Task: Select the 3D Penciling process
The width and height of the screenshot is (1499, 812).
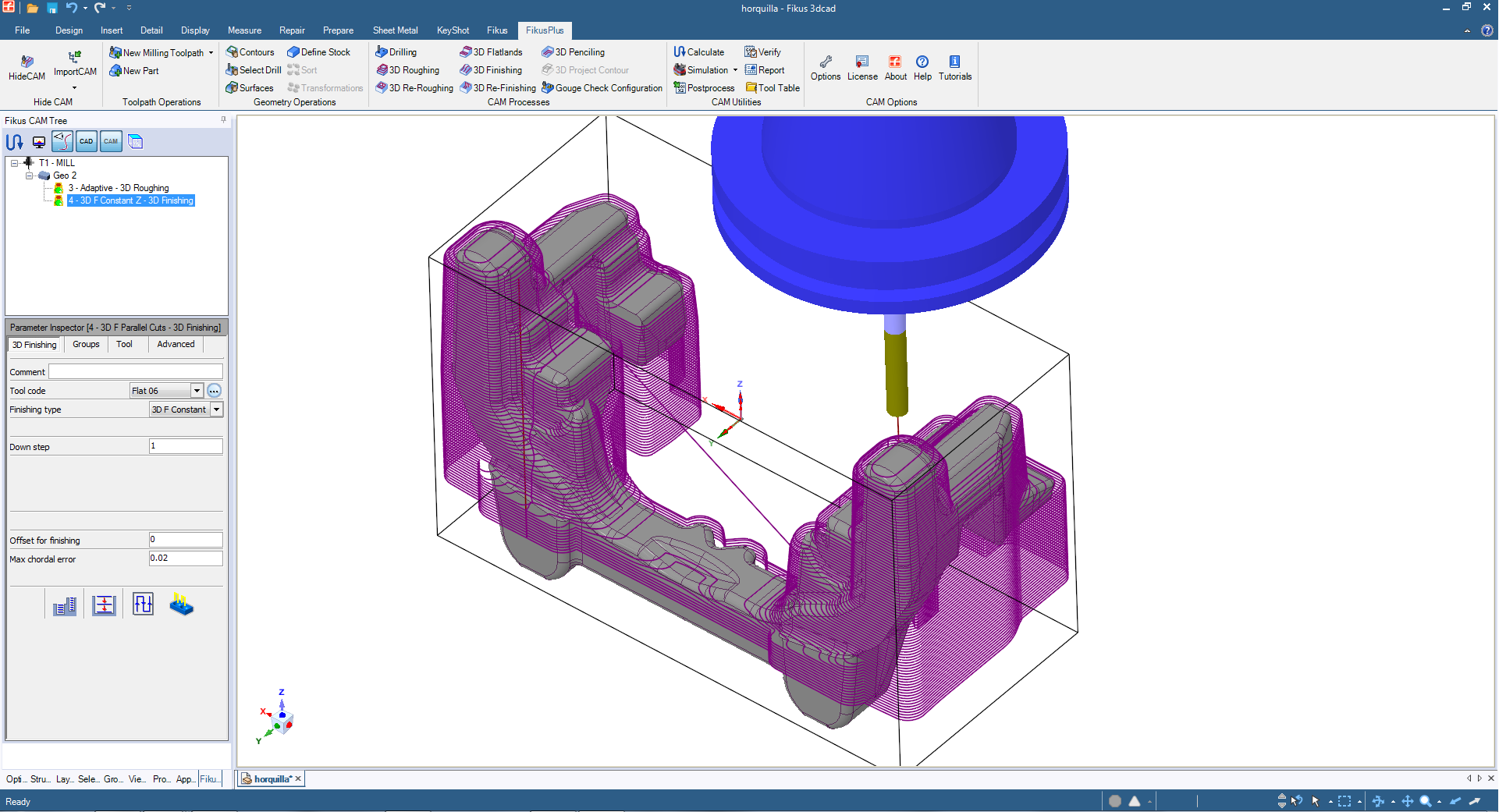Action: tap(574, 51)
